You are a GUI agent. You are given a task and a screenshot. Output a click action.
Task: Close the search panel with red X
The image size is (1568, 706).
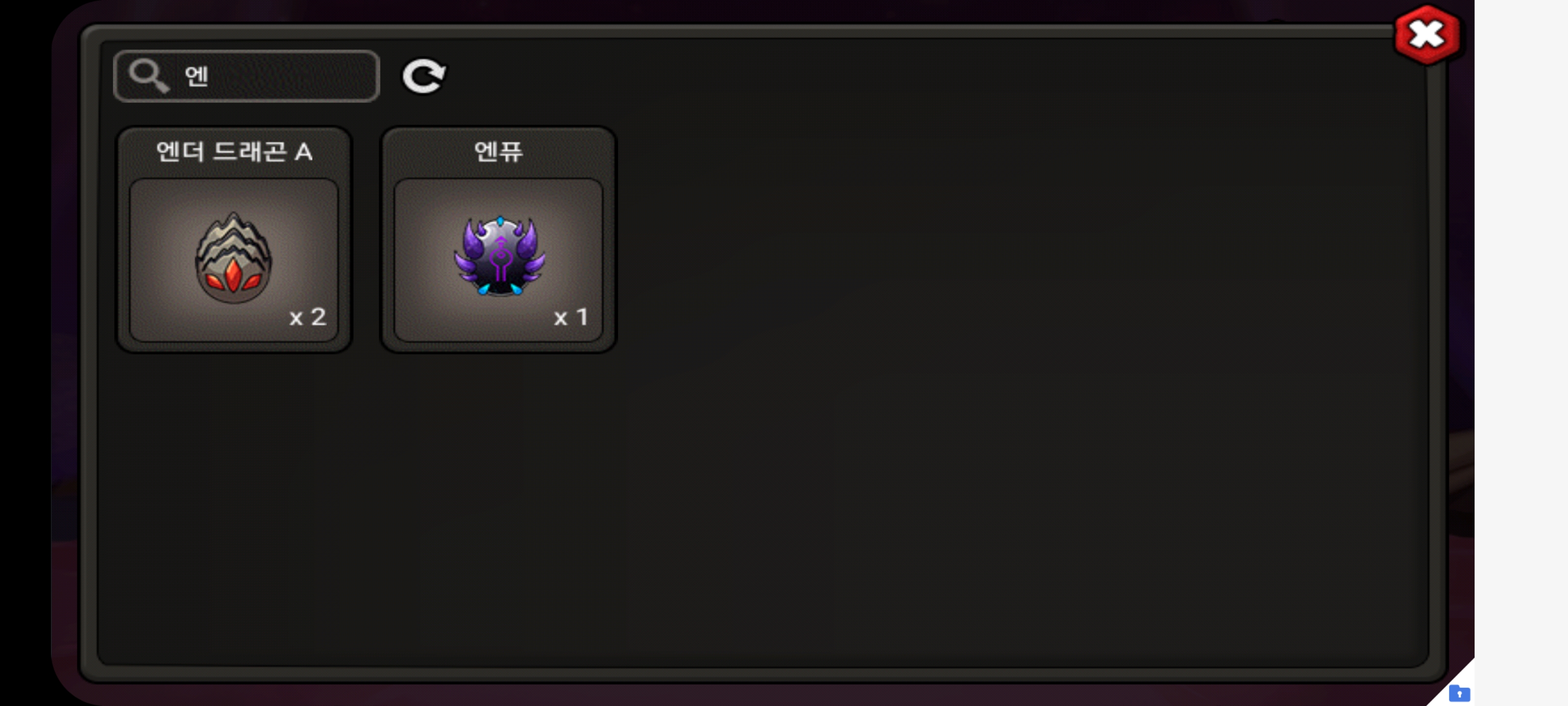pyautogui.click(x=1426, y=34)
